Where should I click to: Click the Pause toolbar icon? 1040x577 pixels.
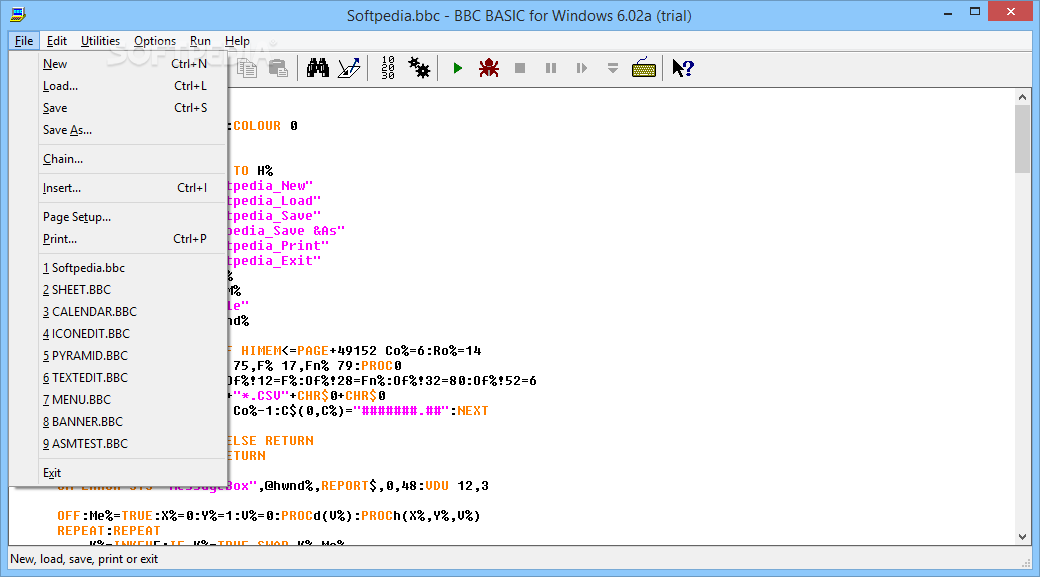coord(551,68)
